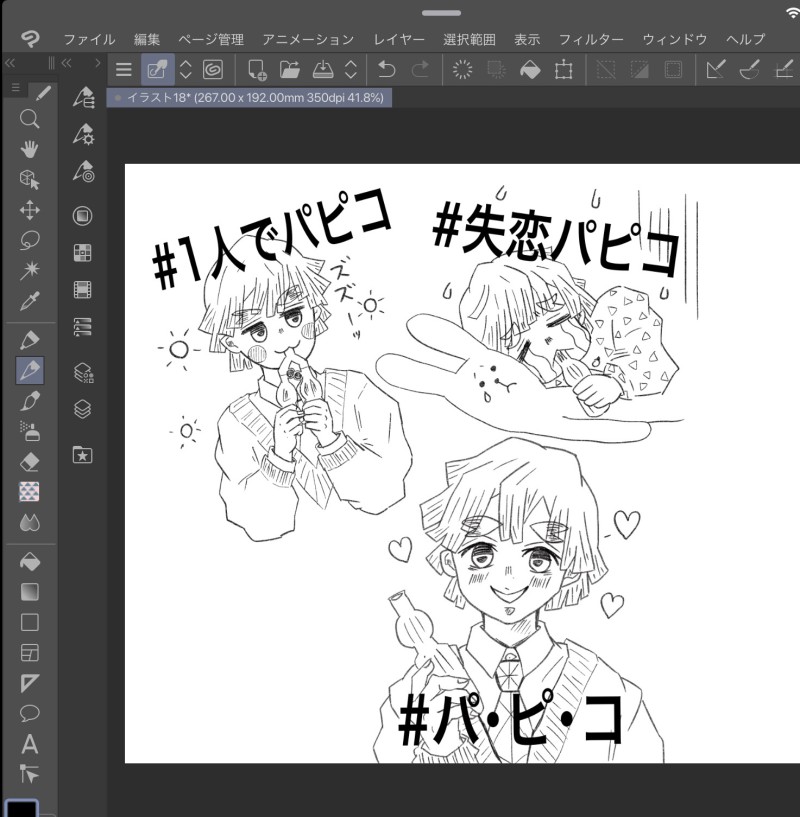
Task: Select the Balloon tool
Action: pyautogui.click(x=30, y=713)
